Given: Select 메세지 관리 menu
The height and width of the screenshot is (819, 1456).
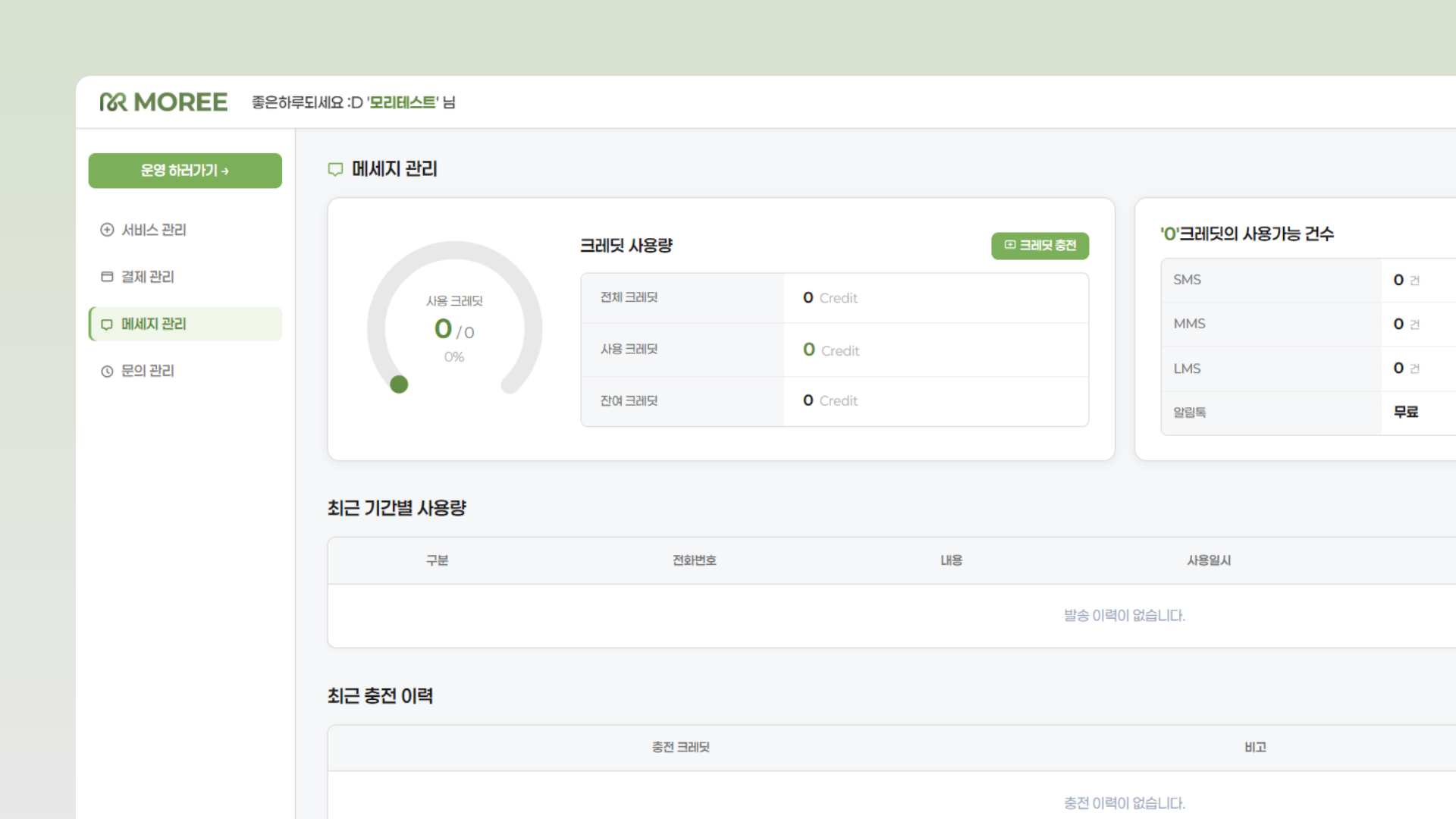Looking at the screenshot, I should click(185, 324).
